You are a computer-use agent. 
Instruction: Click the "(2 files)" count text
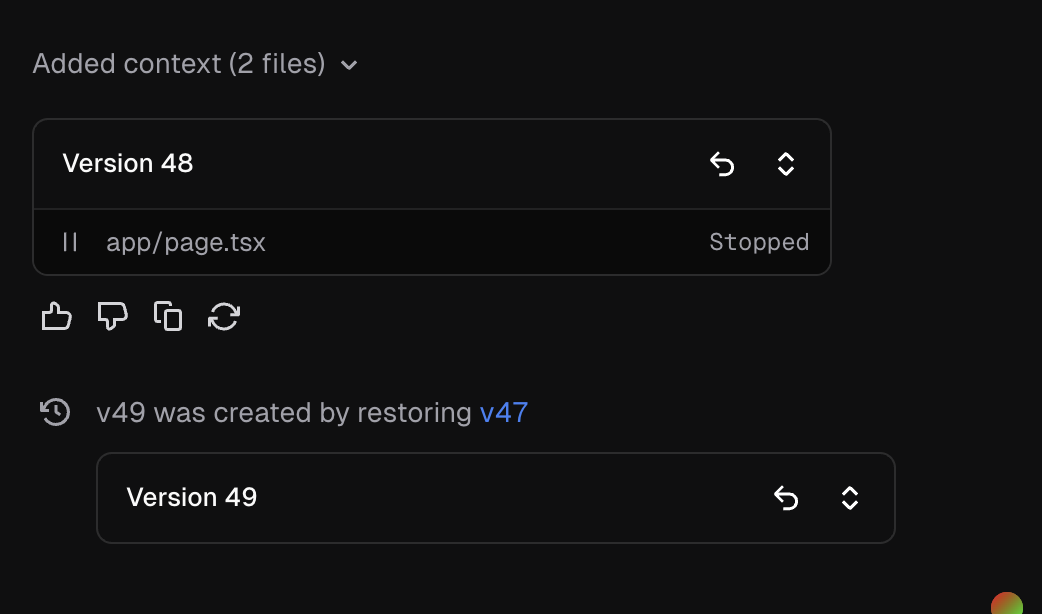point(277,64)
